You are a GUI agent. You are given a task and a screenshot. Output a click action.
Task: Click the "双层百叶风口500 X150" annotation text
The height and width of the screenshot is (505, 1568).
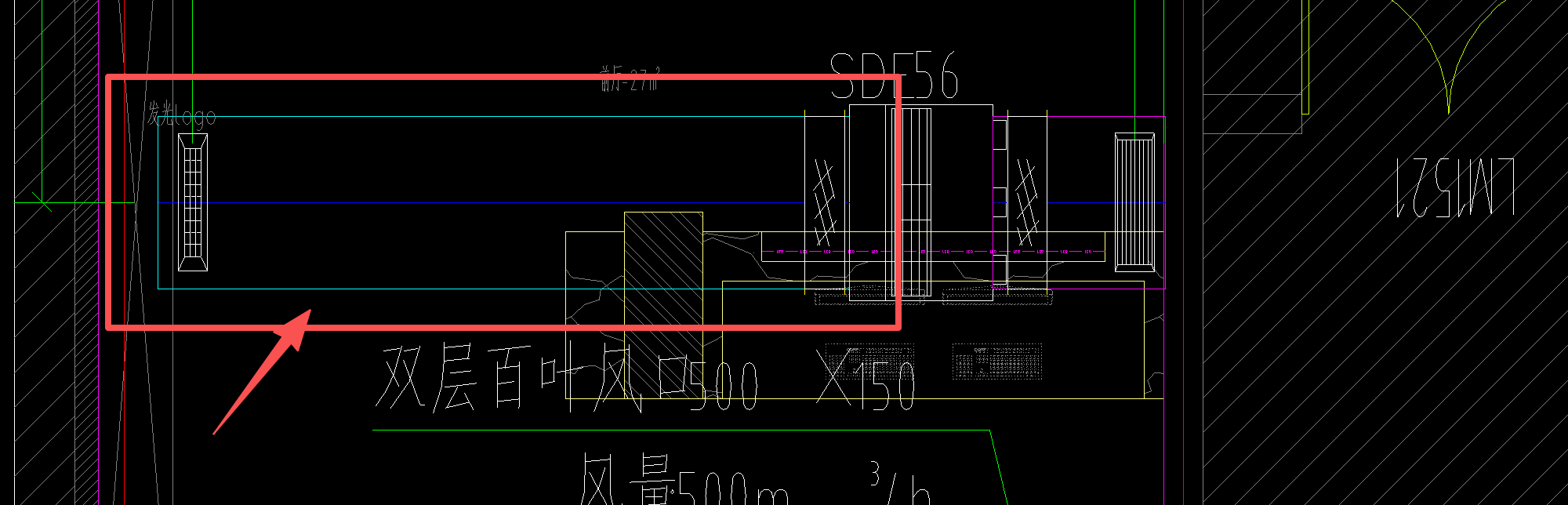pos(644,378)
